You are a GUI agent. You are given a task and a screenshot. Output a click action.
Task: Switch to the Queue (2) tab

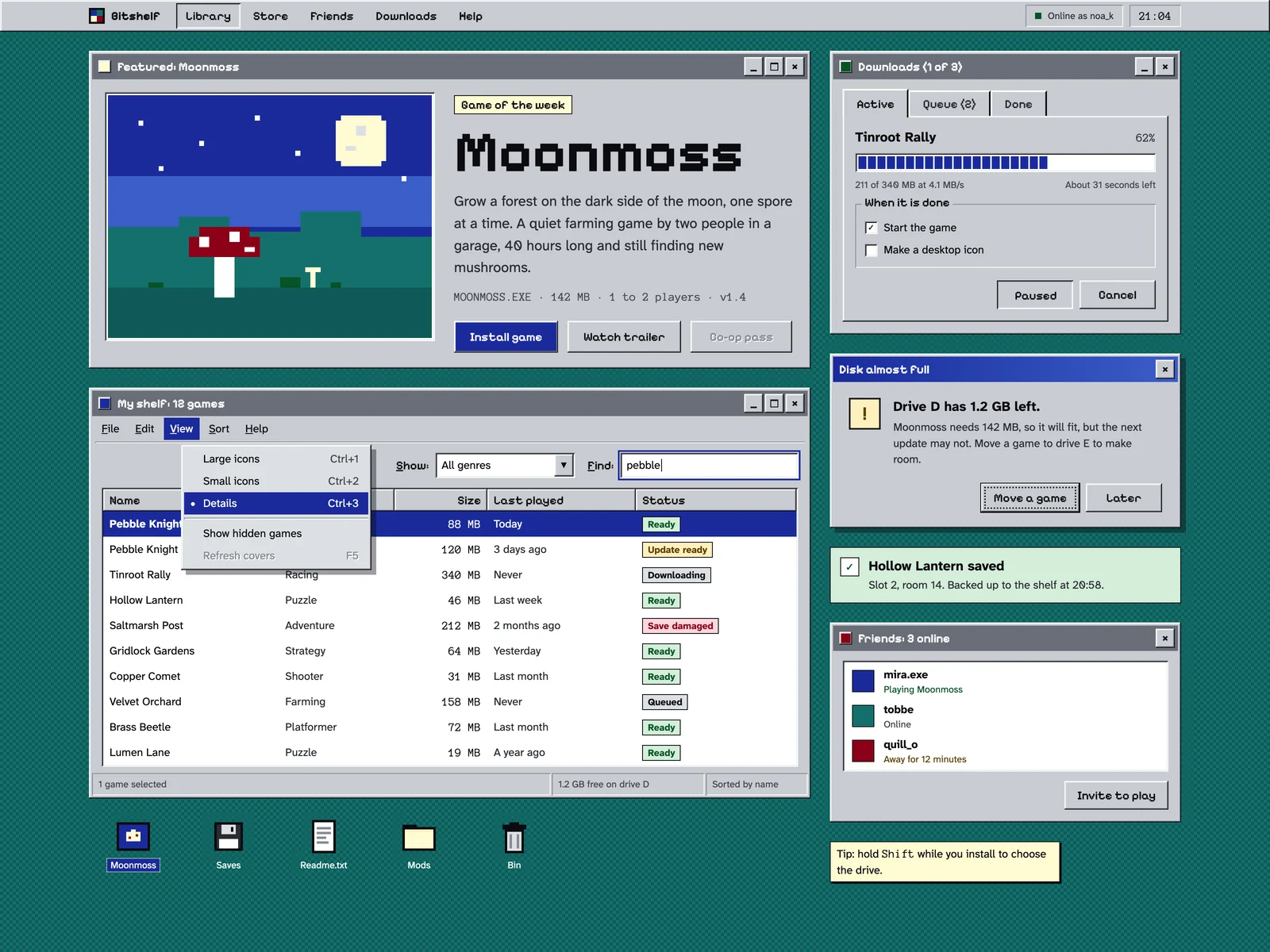(949, 104)
